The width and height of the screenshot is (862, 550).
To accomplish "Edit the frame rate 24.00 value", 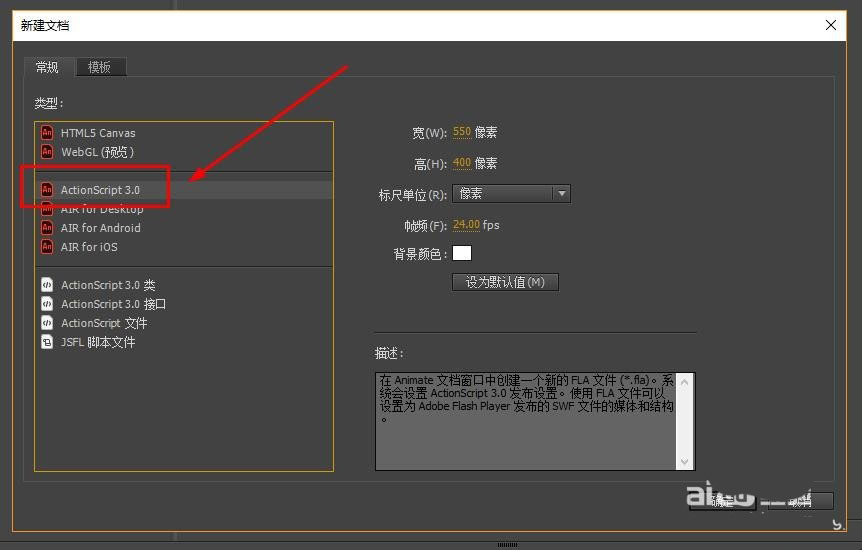I will click(466, 224).
